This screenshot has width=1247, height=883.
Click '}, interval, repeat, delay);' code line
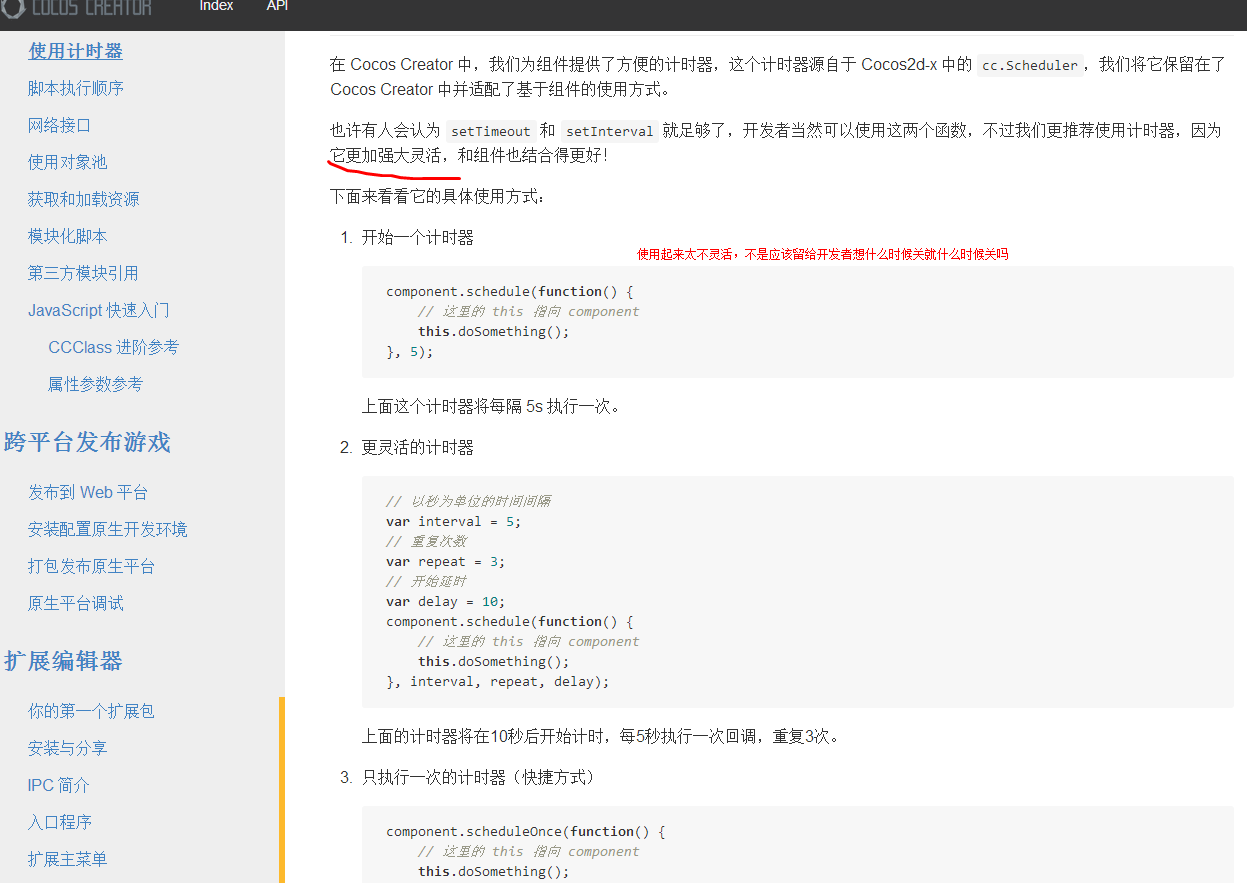497,681
